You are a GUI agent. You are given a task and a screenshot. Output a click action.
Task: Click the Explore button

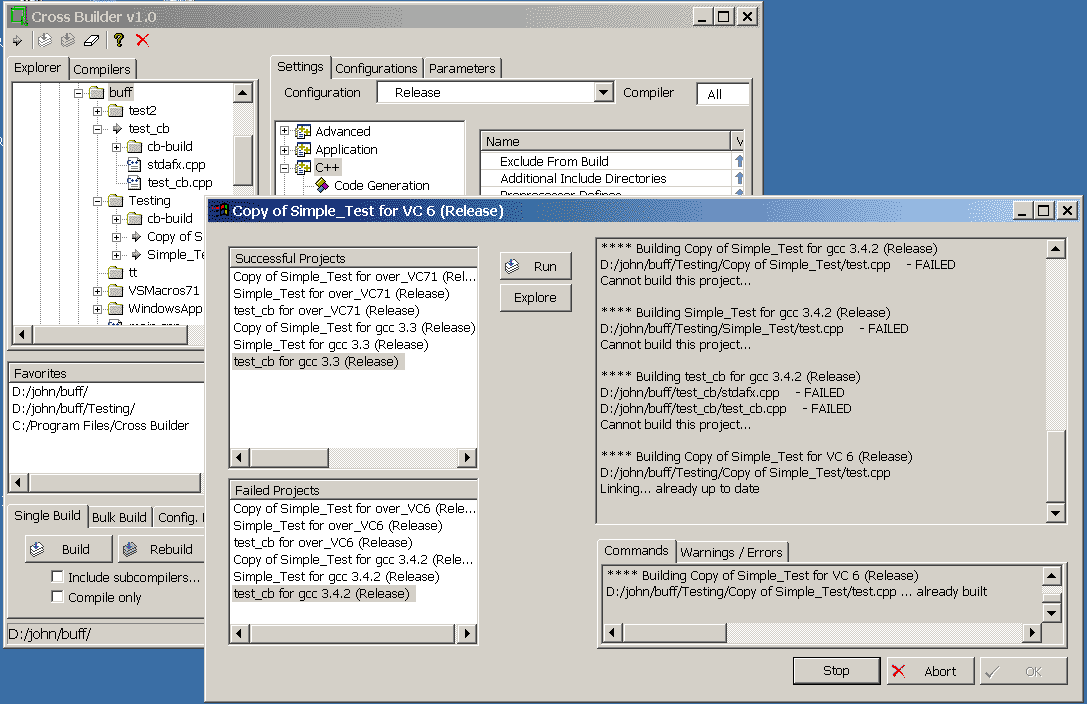click(535, 297)
